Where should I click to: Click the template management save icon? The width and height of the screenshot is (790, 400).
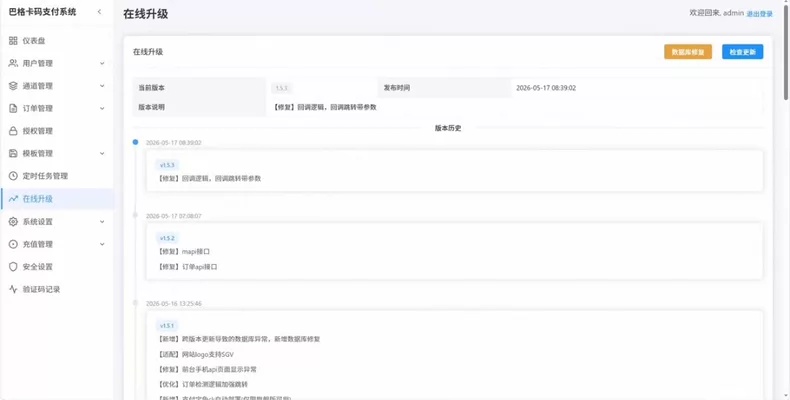click(x=13, y=154)
